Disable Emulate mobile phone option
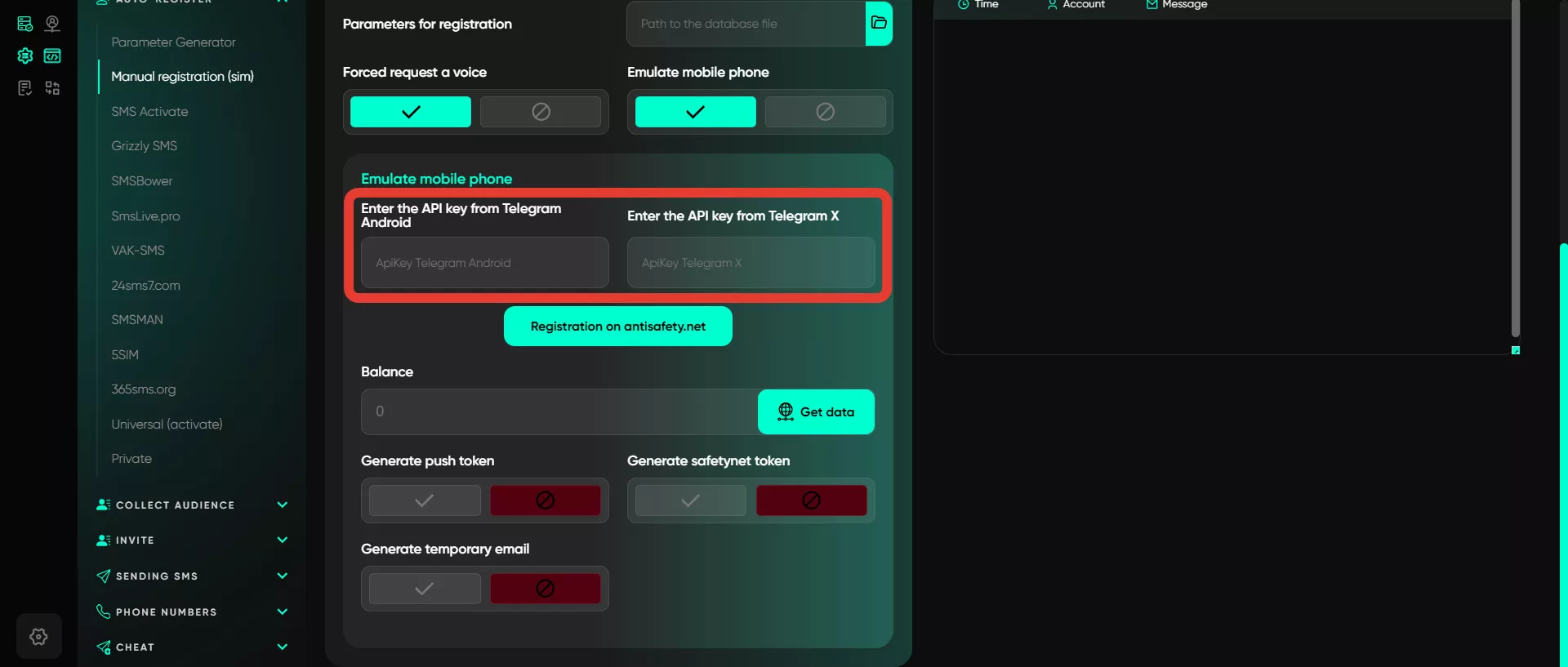The width and height of the screenshot is (1568, 667). [826, 112]
